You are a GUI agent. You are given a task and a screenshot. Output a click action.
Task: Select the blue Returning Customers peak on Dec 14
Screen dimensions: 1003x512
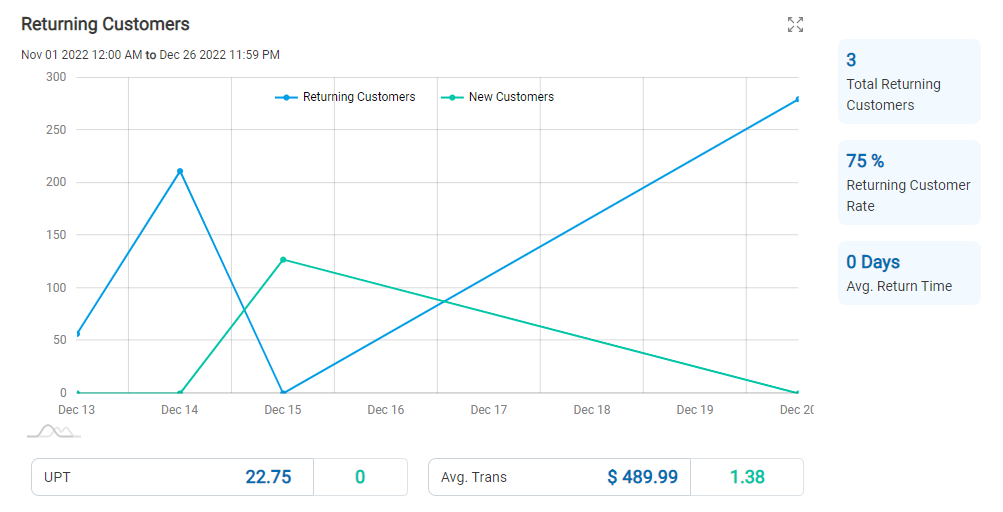180,171
